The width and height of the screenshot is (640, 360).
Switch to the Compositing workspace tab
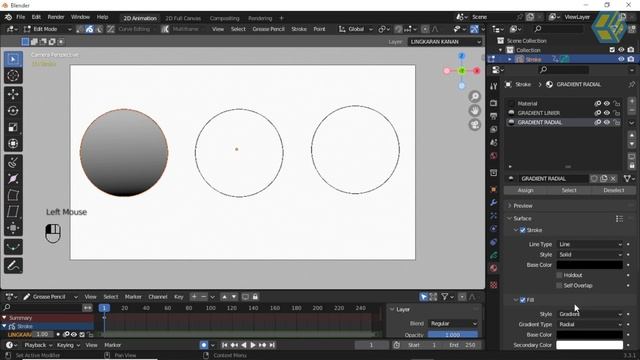224,18
